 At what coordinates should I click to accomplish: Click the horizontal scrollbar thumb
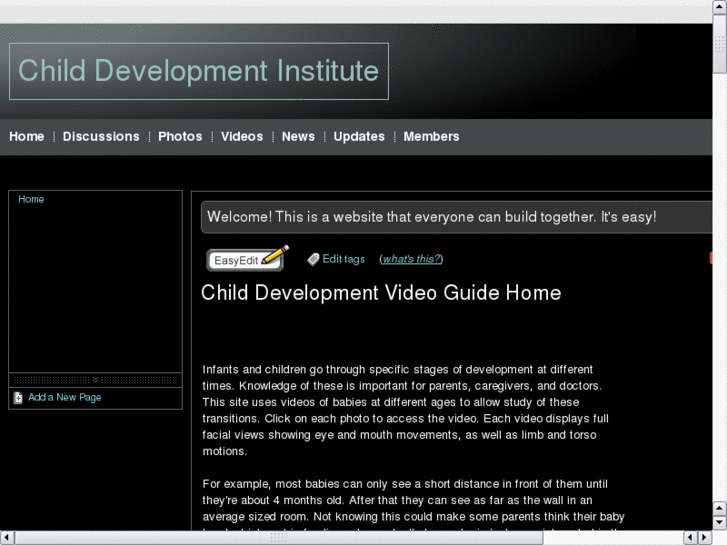279,538
